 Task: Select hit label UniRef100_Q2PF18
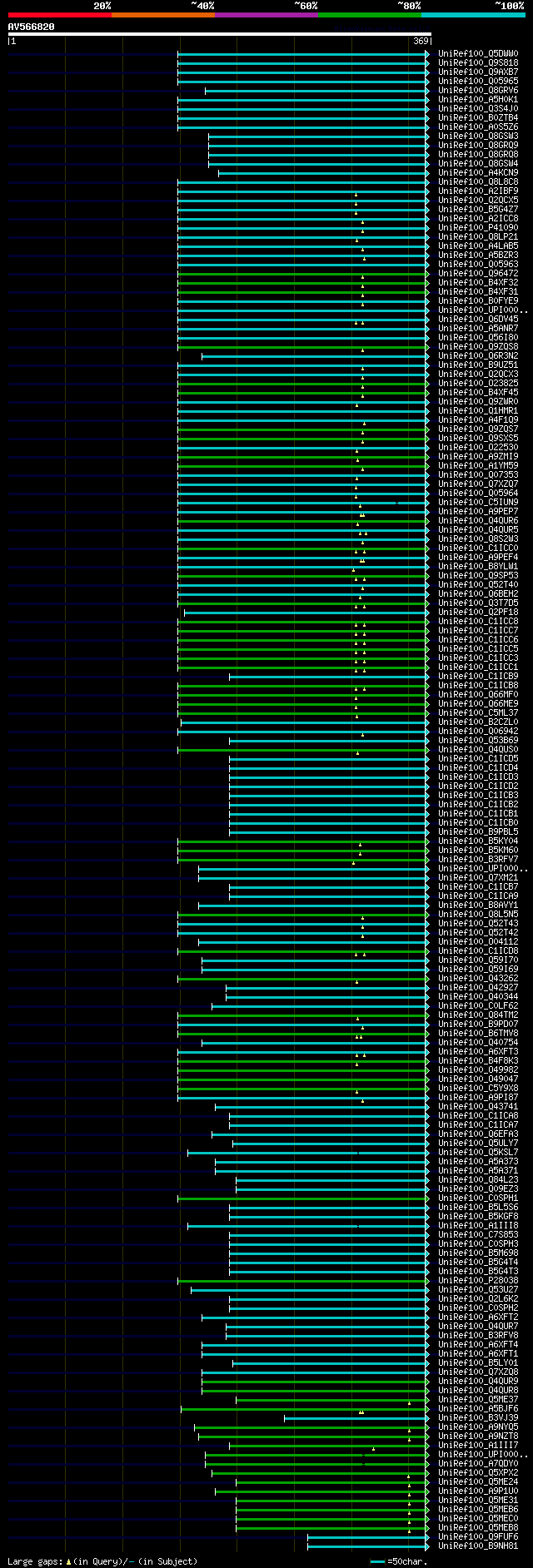(478, 612)
